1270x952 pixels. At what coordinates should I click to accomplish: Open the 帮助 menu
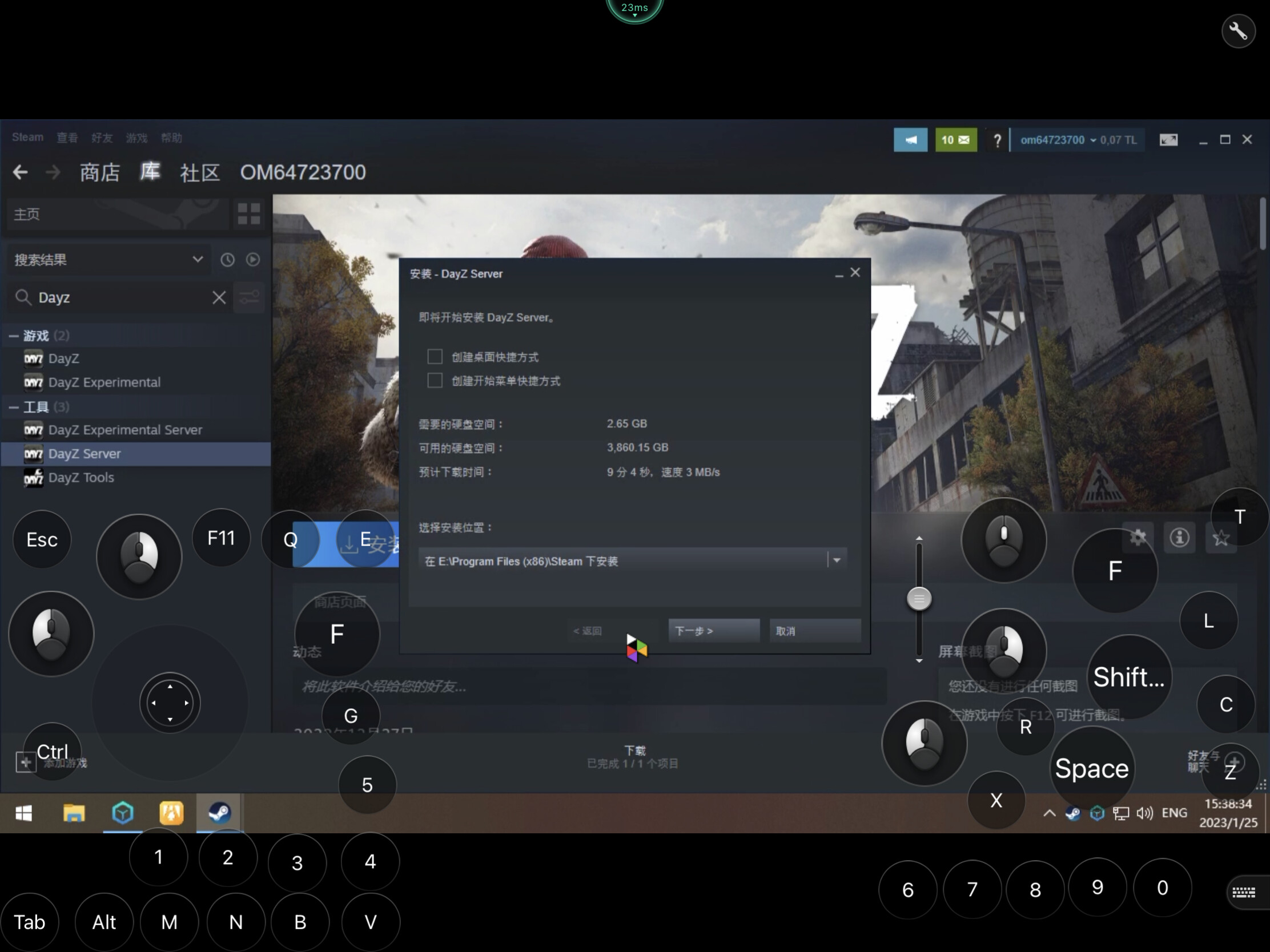click(x=172, y=138)
